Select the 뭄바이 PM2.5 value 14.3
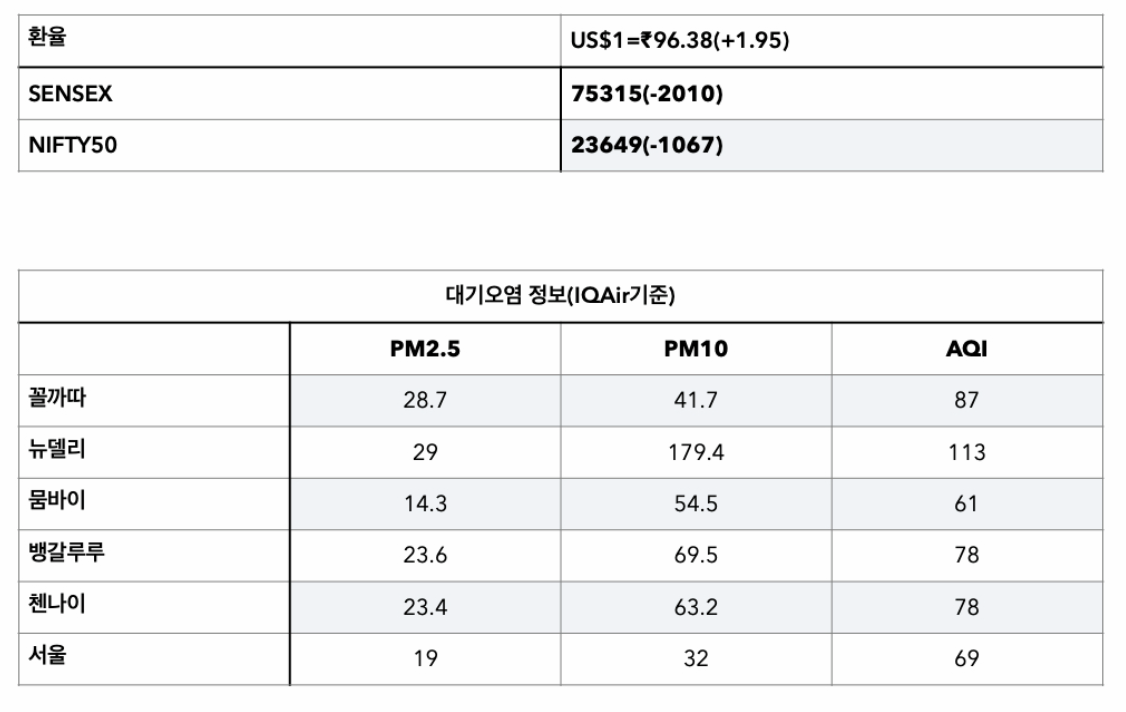Screen dimensions: 1126x712 click(425, 504)
